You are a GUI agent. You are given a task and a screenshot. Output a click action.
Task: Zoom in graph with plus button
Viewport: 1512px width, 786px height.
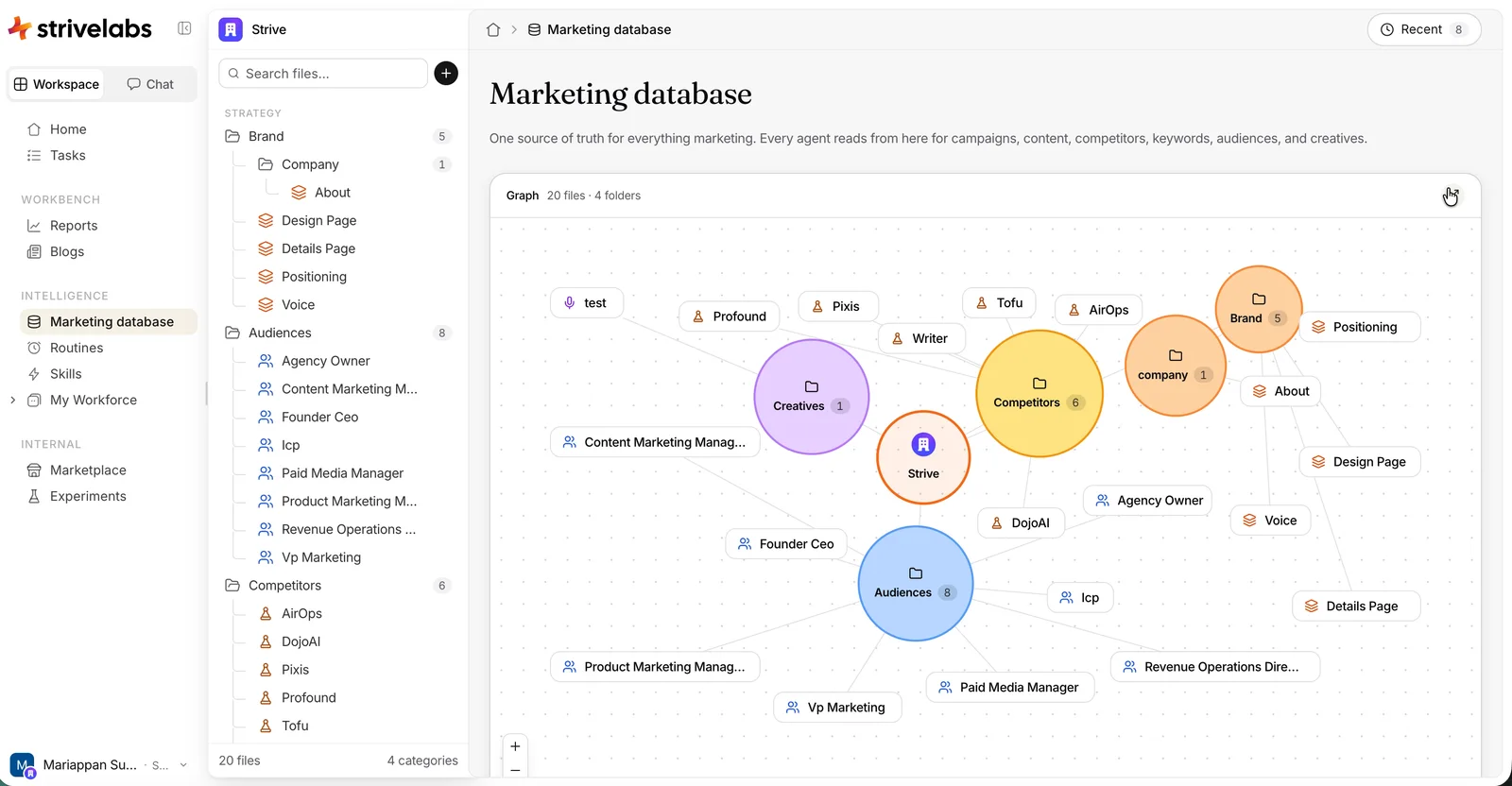(515, 746)
